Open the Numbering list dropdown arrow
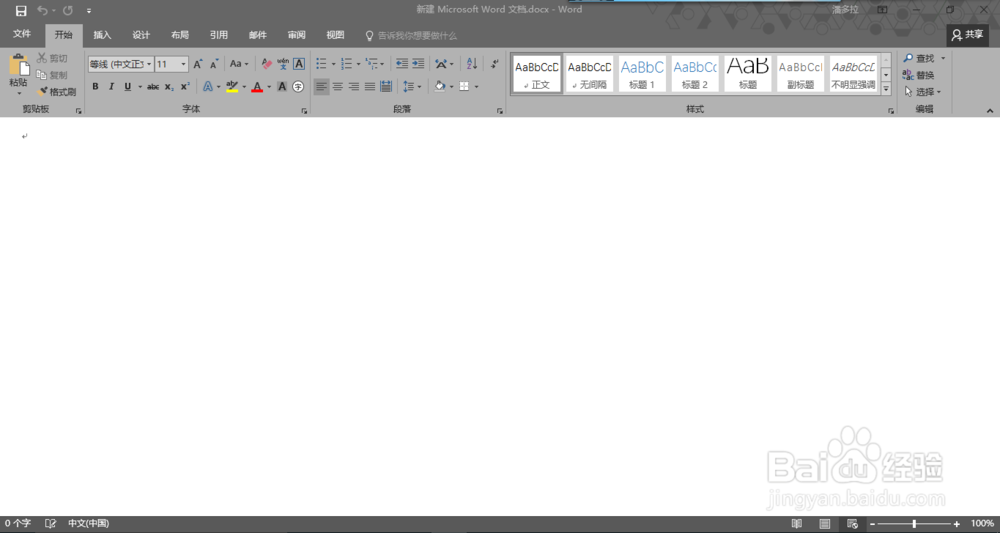Screen dimensions: 1000x533 (x=358, y=64)
